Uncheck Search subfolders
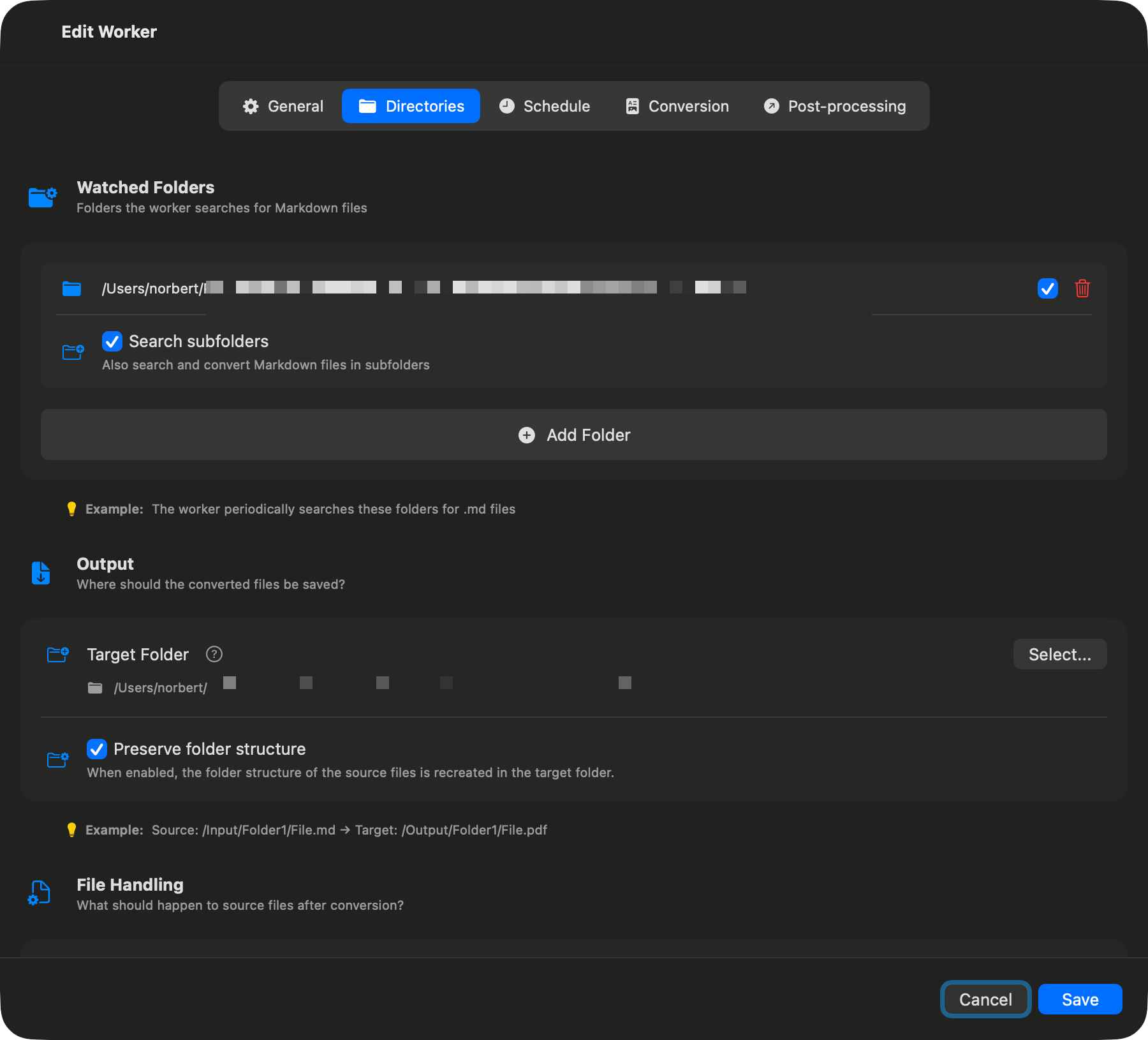This screenshot has height=1040, width=1148. 112,341
